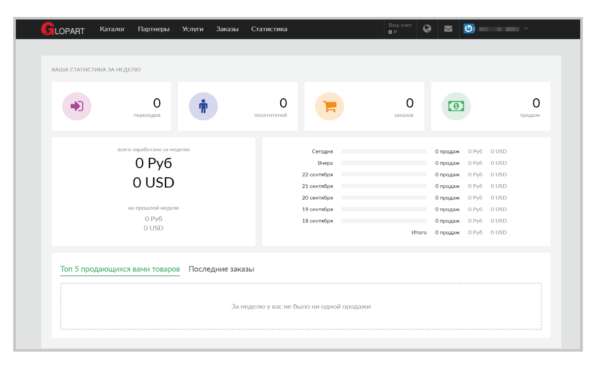
Task: Expand the user account dropdown arrow
Action: (x=526, y=28)
